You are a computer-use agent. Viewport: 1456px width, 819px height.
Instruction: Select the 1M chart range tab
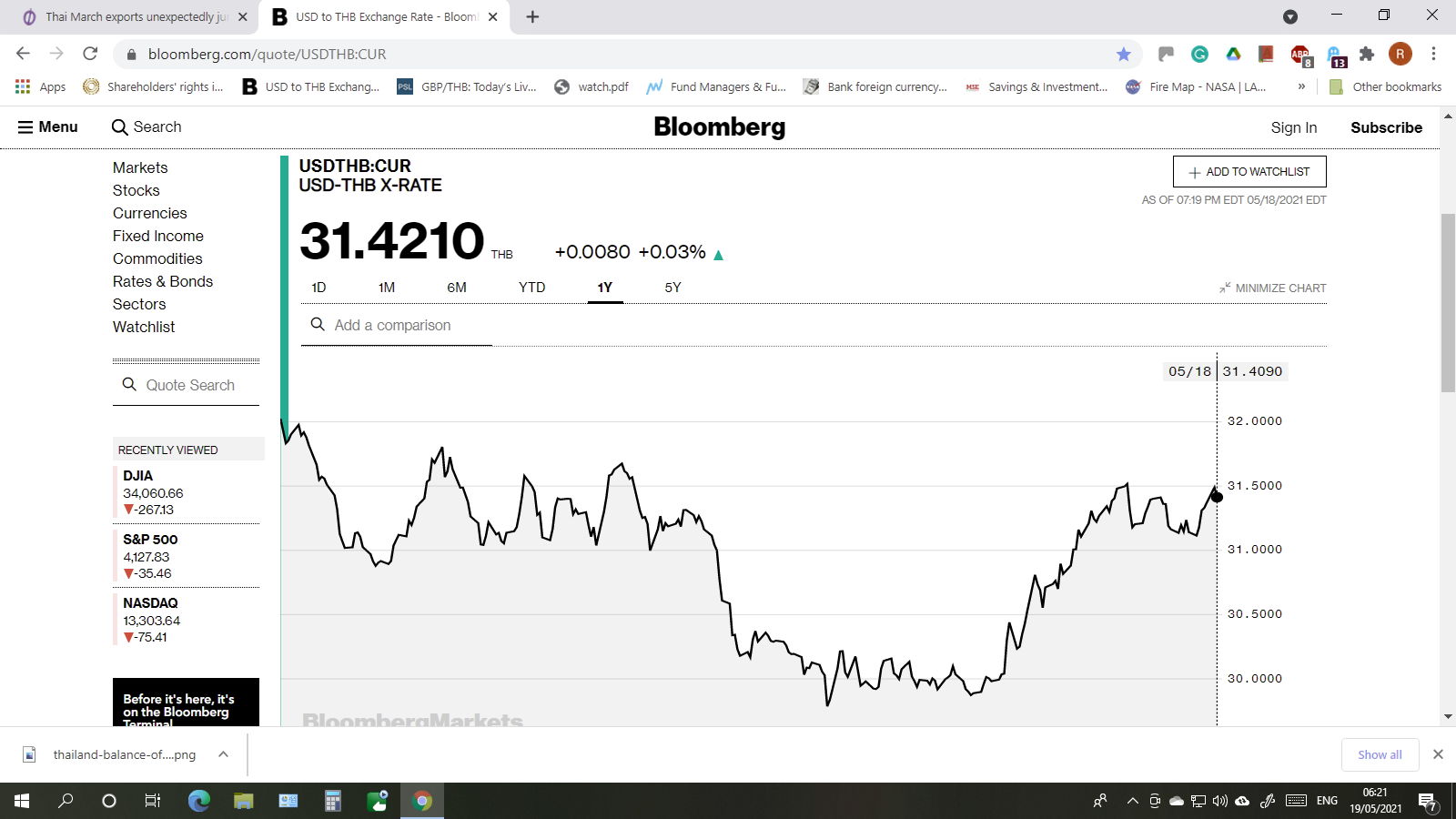[x=387, y=288]
